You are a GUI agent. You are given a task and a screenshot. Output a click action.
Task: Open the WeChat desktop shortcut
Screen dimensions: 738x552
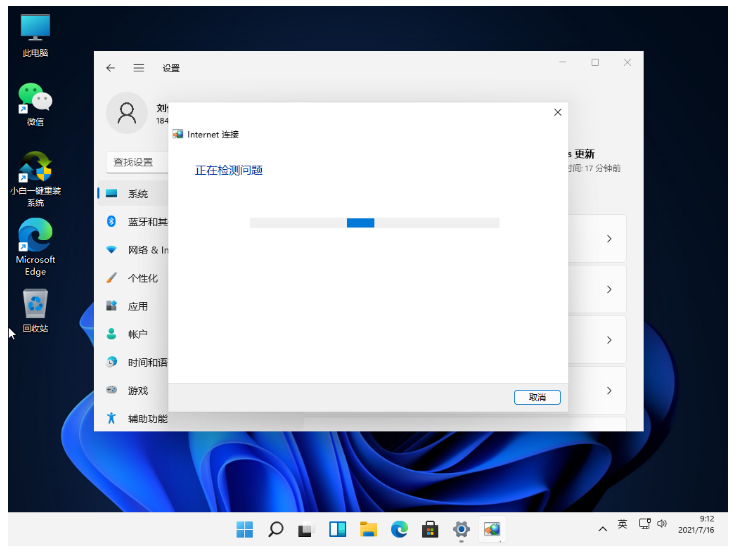(35, 98)
